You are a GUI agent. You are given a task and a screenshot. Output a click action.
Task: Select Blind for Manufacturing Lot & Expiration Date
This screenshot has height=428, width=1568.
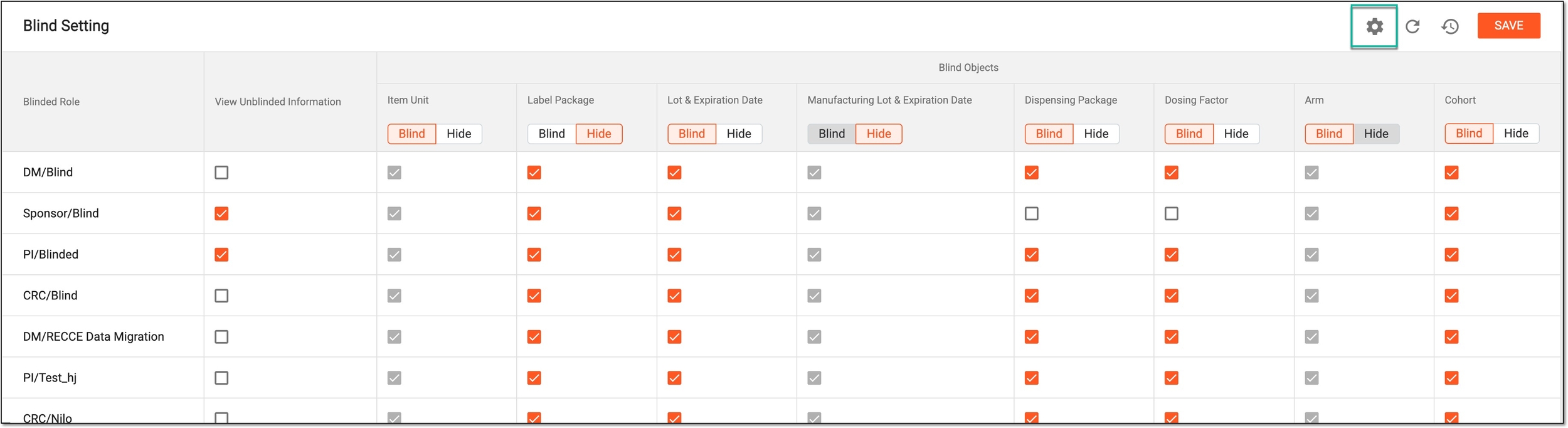pos(832,134)
